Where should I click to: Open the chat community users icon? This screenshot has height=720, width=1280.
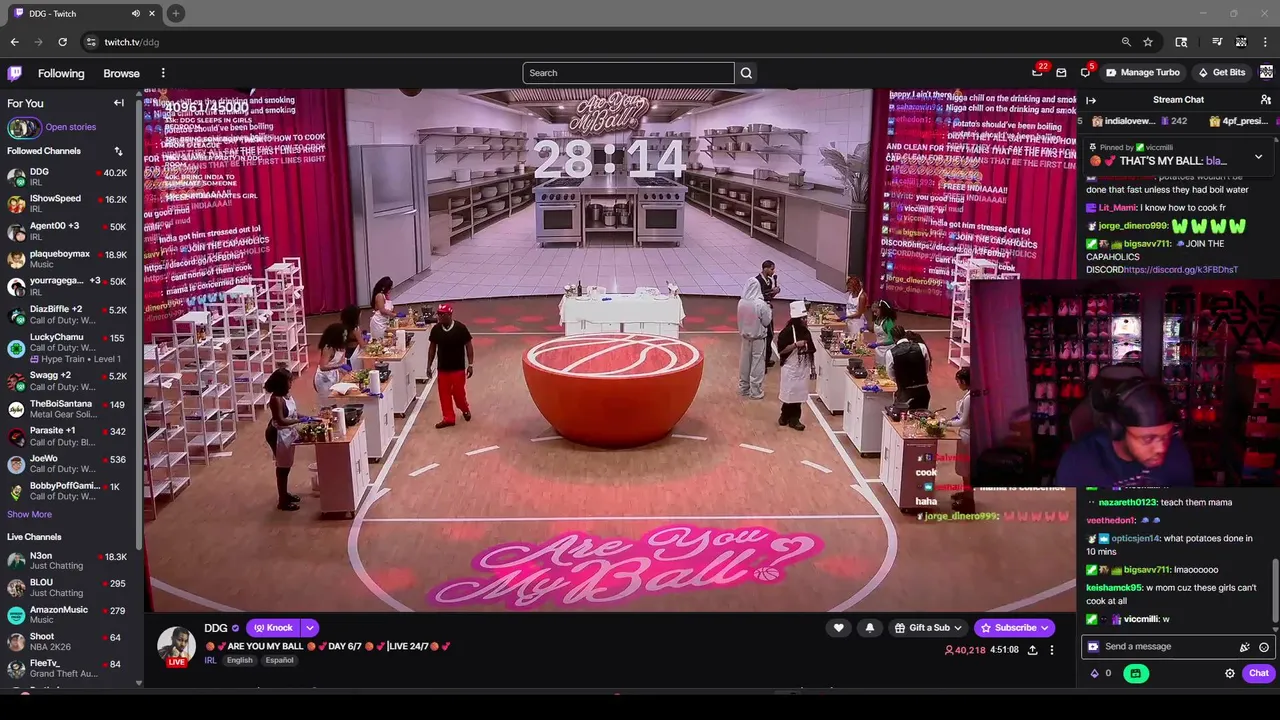[1265, 100]
